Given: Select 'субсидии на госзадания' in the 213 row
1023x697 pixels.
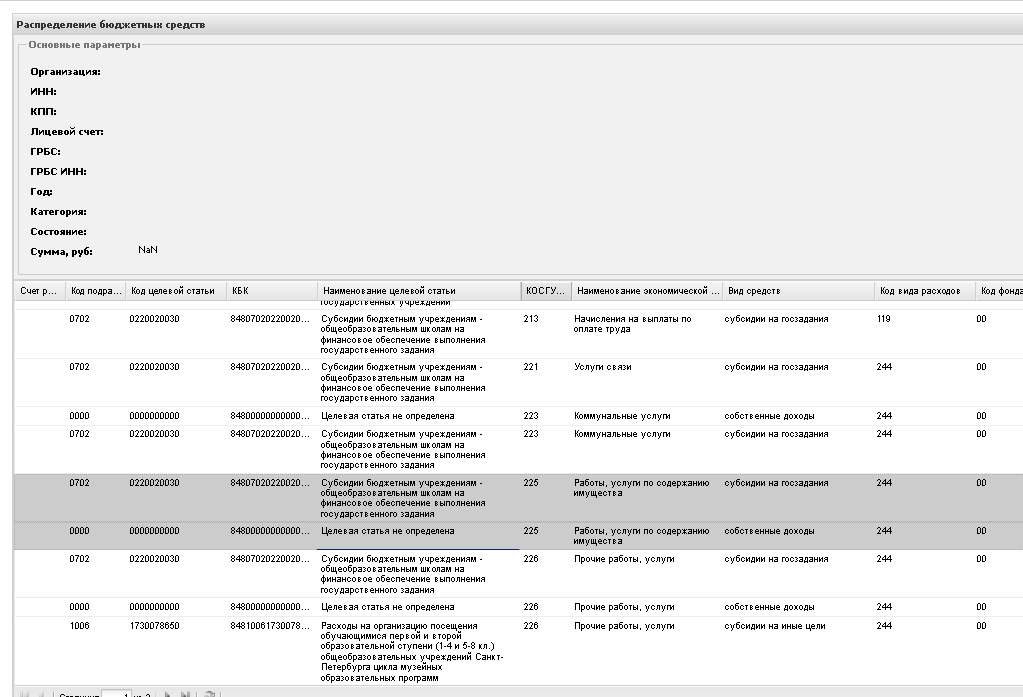Looking at the screenshot, I should point(776,319).
